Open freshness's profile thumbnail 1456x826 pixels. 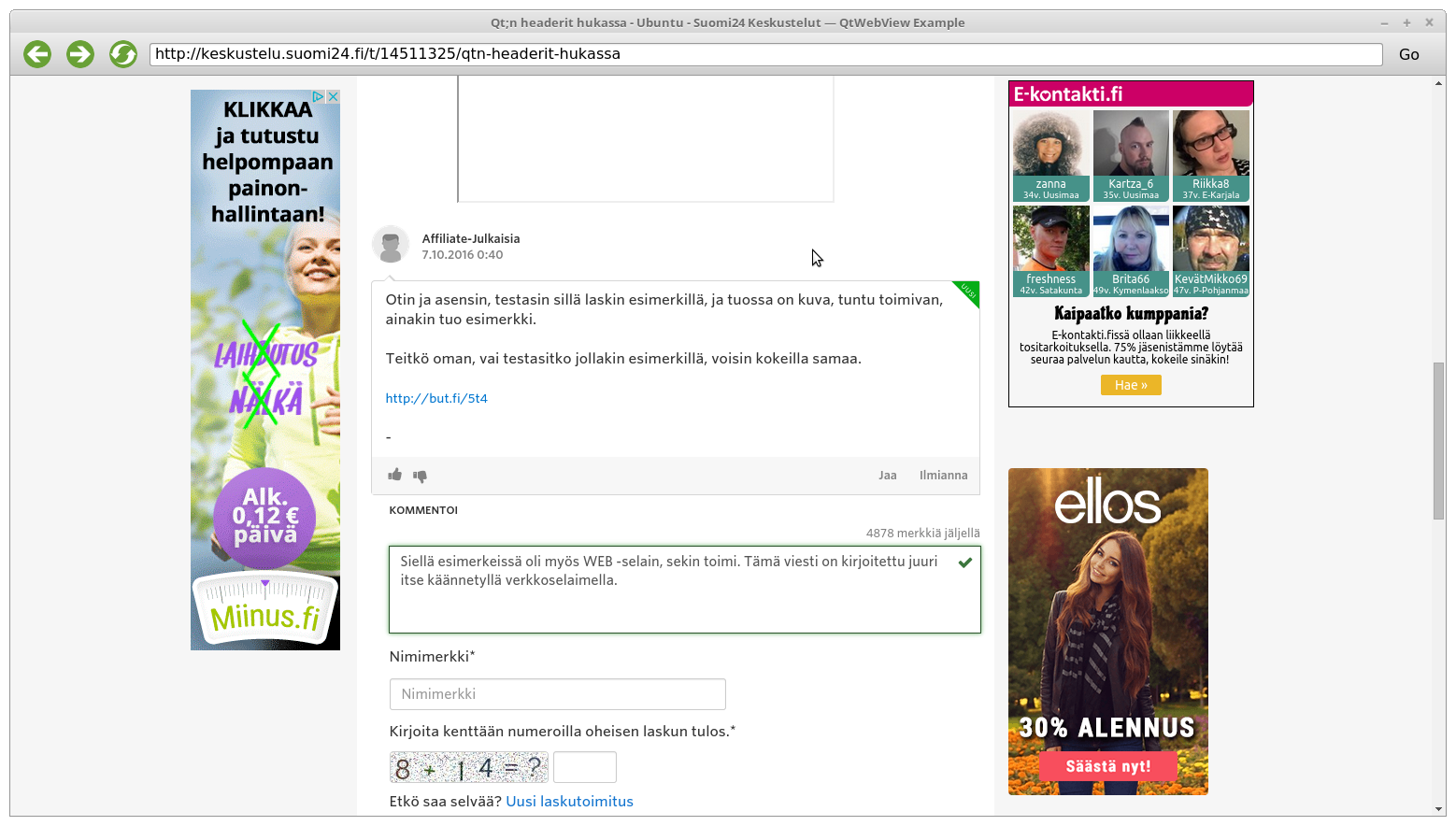[1051, 250]
